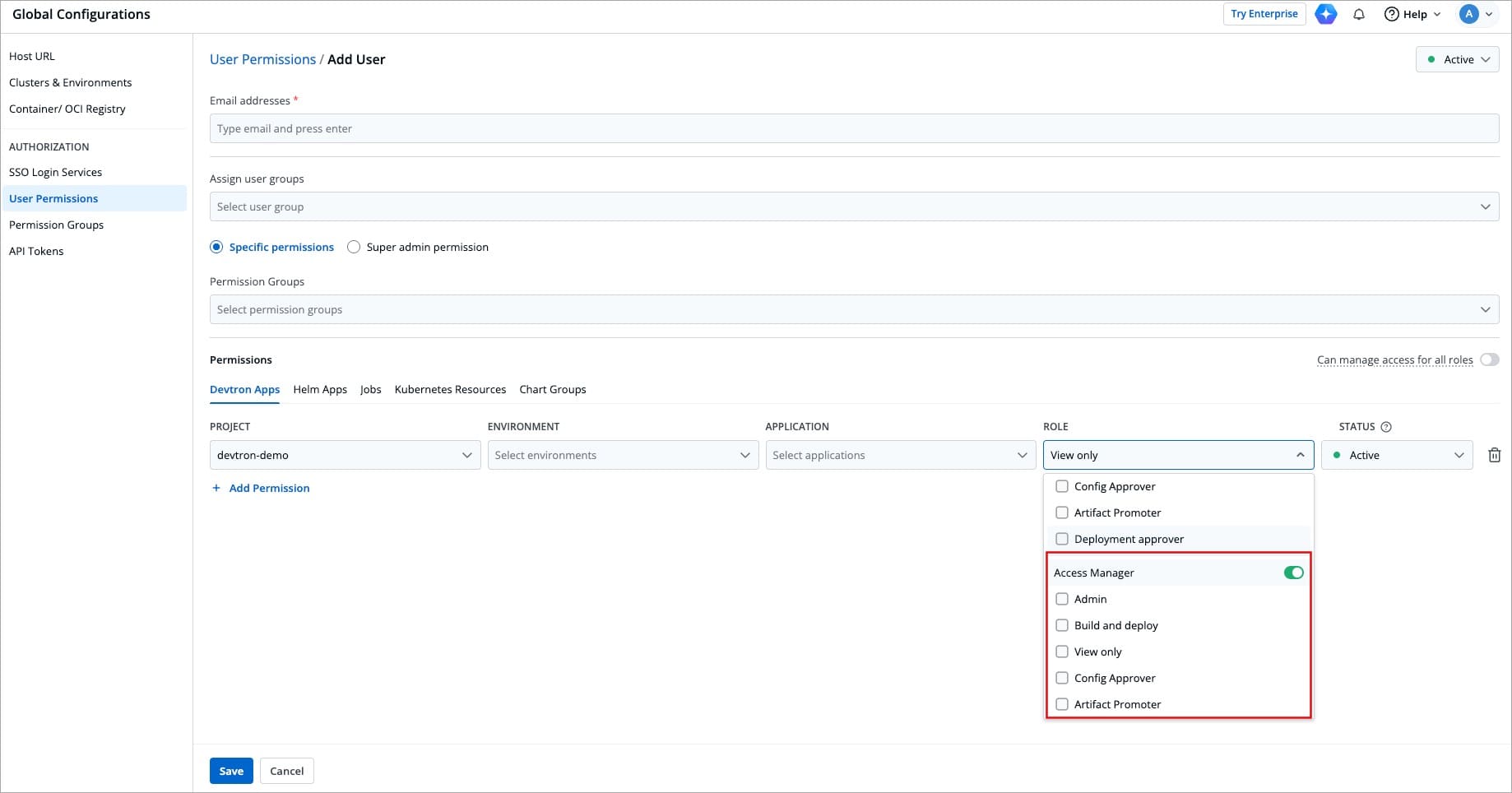Click the Help question mark icon

1391,14
